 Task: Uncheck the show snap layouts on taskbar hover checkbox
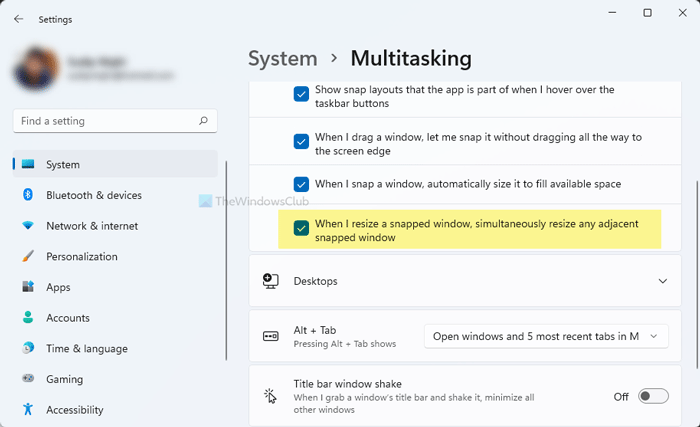point(301,95)
